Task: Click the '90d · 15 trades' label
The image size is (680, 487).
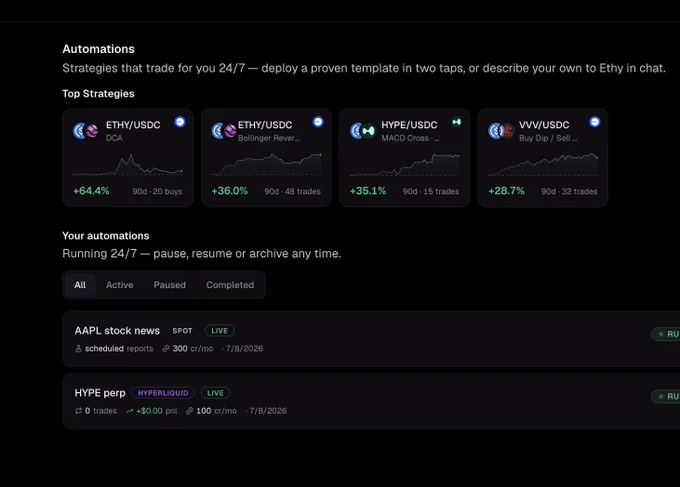Action: click(x=431, y=191)
